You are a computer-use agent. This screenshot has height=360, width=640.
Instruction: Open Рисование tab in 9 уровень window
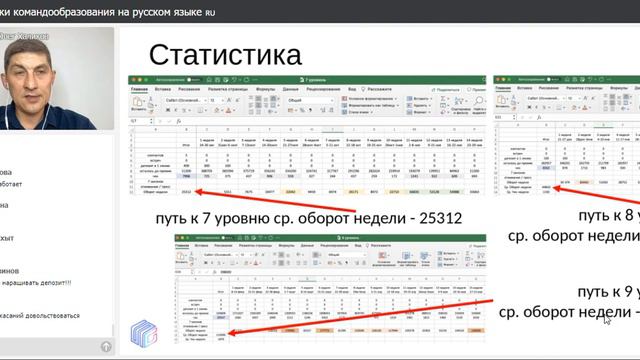click(x=223, y=246)
